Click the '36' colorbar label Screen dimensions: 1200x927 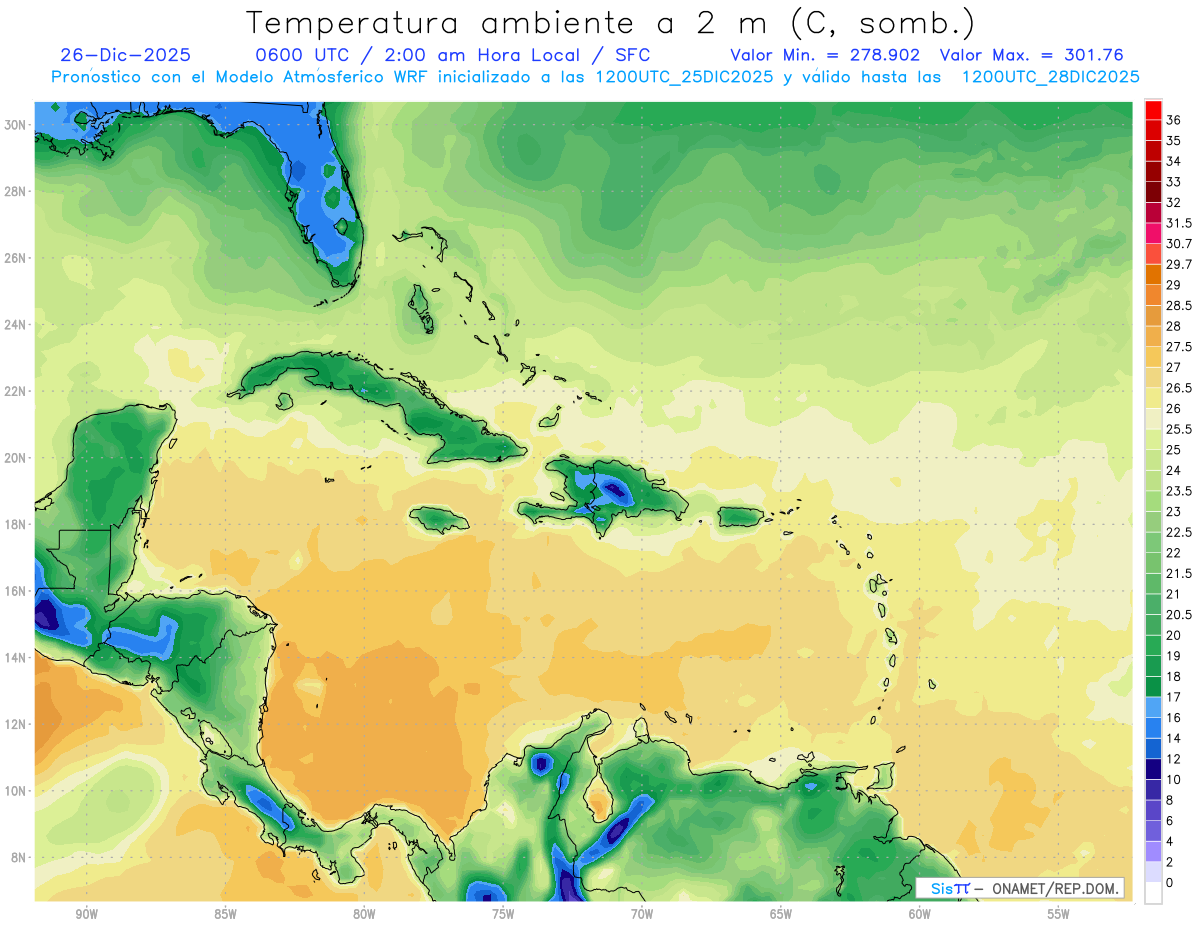tap(1174, 120)
